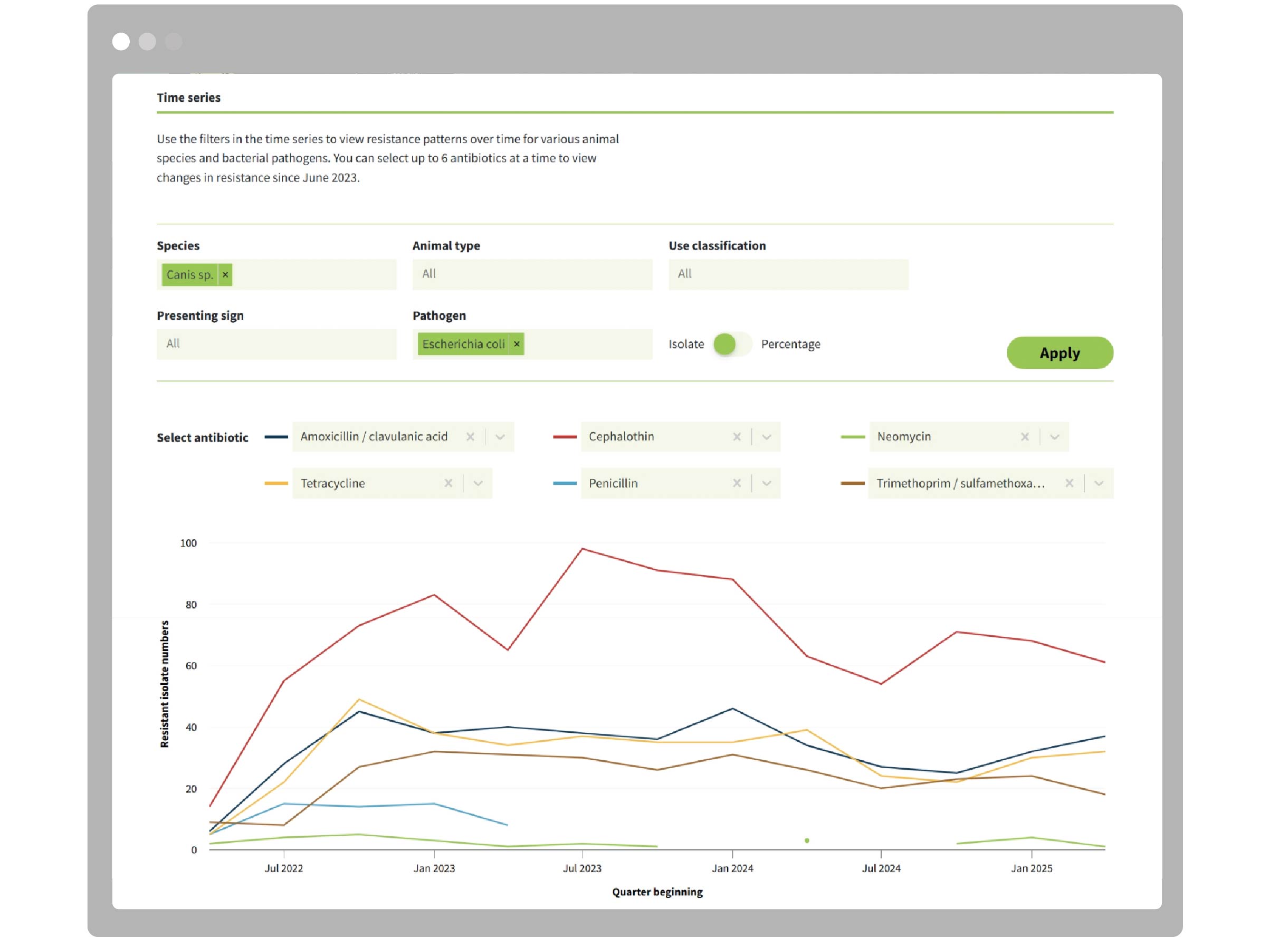Click the red Cephalothin color swatch line
Screen dimensions: 1288x937
tap(565, 437)
